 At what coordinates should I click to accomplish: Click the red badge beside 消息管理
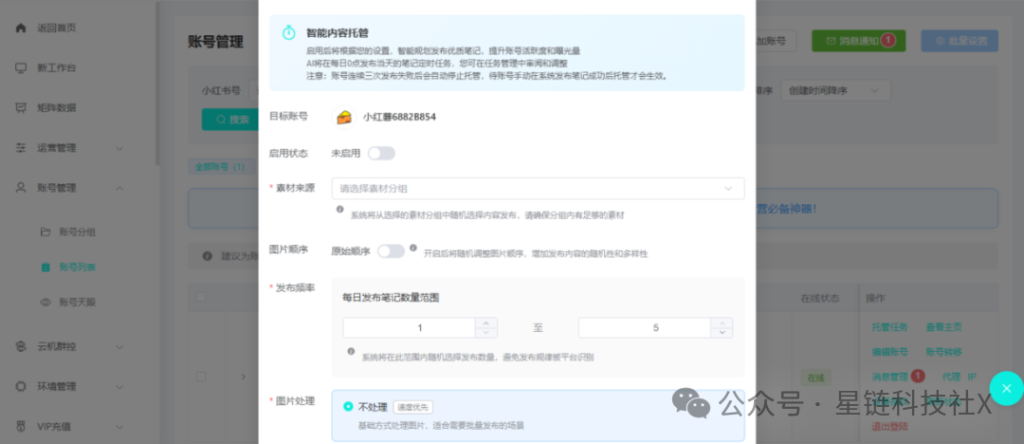(918, 376)
